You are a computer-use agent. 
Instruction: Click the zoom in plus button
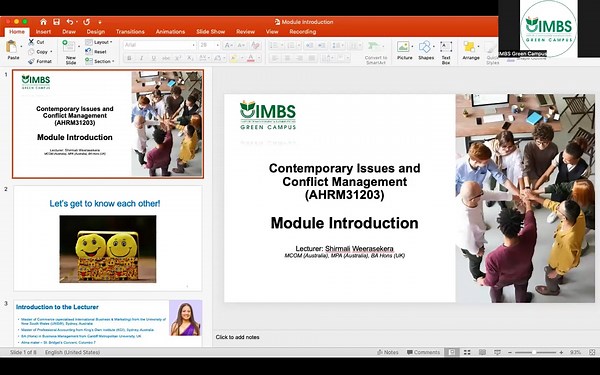point(561,352)
